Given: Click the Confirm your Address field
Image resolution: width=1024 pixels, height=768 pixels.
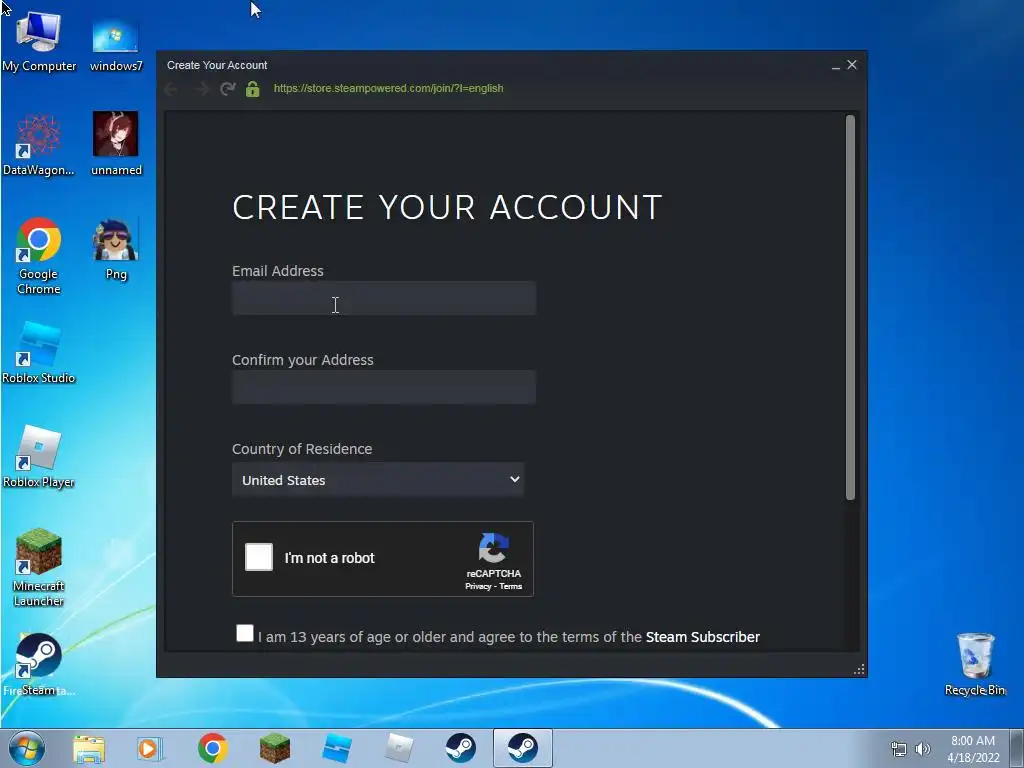Looking at the screenshot, I should 384,387.
